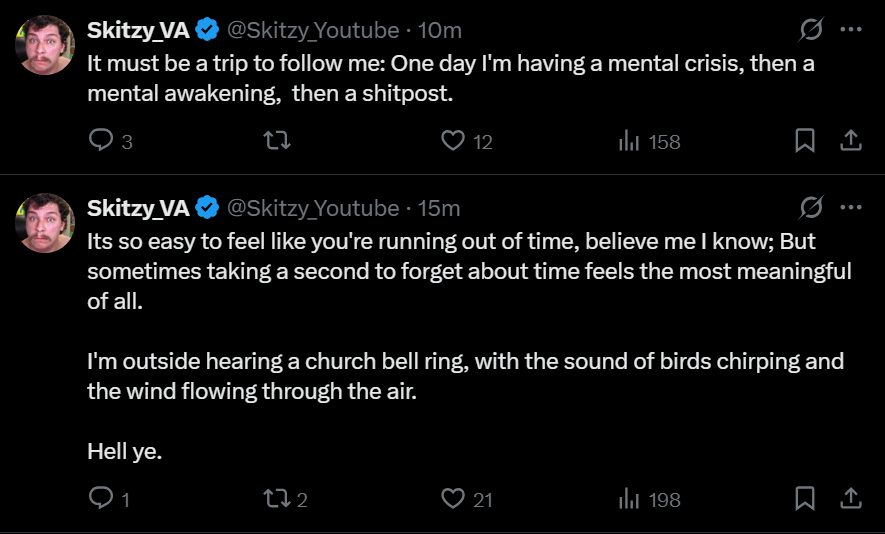View analytics showing 198 views
885x534 pixels.
coord(630,498)
